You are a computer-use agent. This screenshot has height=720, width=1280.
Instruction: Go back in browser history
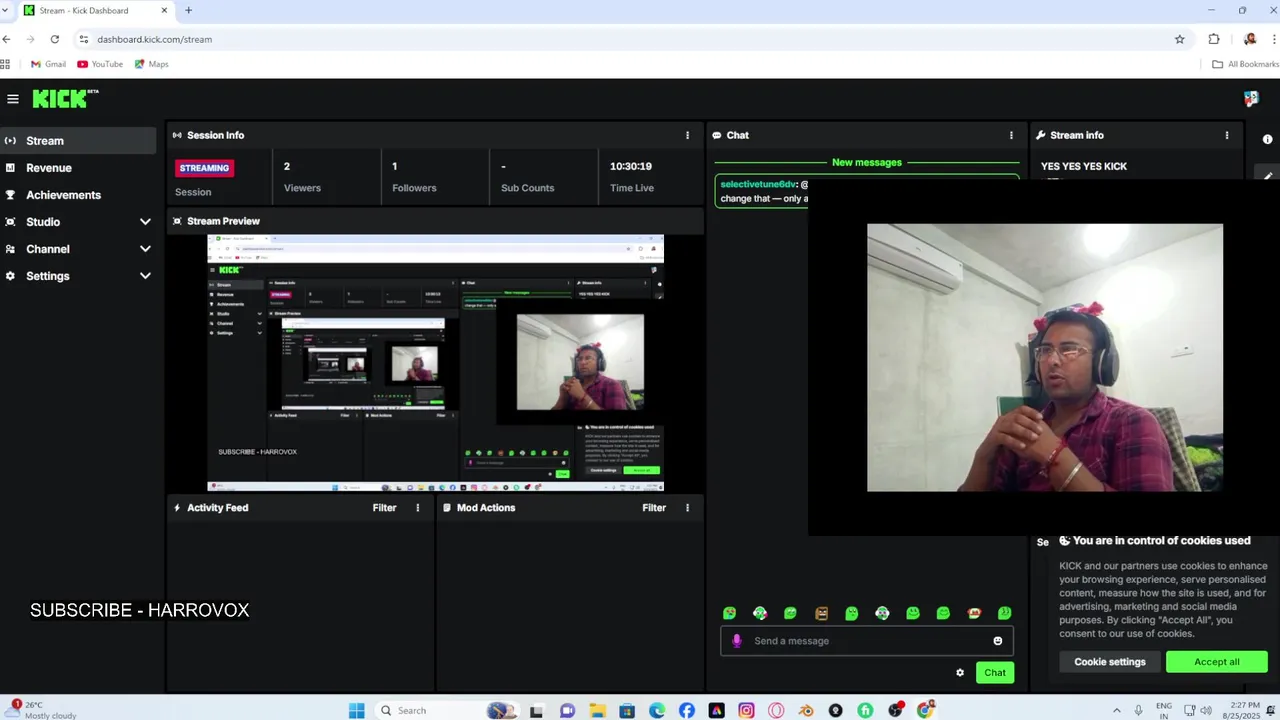pos(7,39)
